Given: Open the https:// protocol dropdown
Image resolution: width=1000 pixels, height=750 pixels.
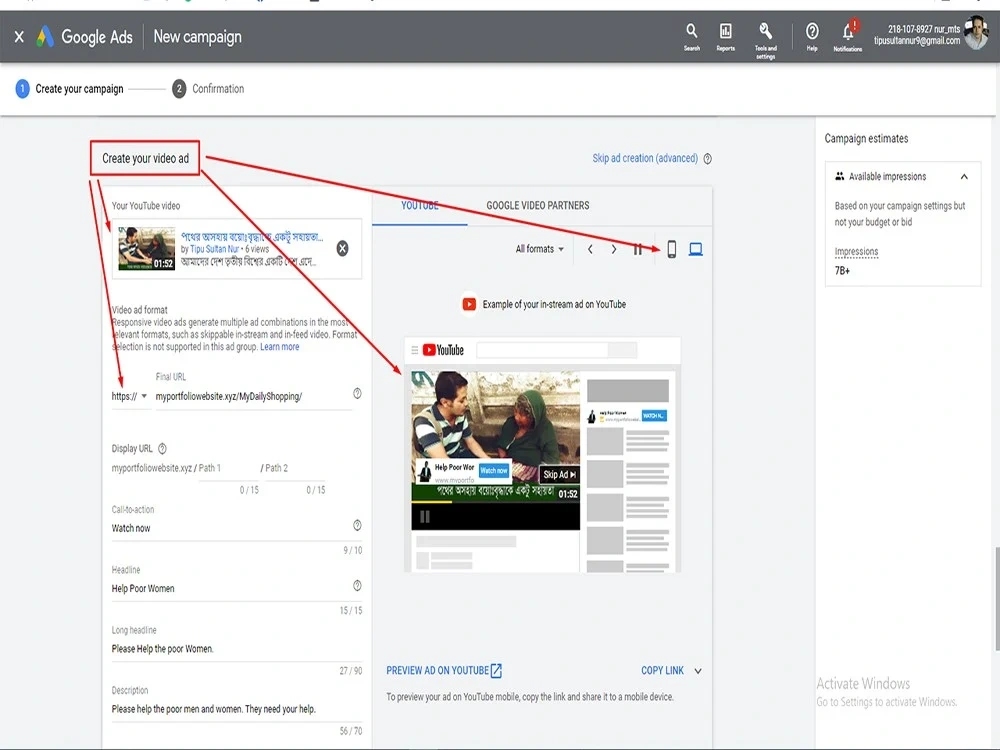Looking at the screenshot, I should click(129, 396).
